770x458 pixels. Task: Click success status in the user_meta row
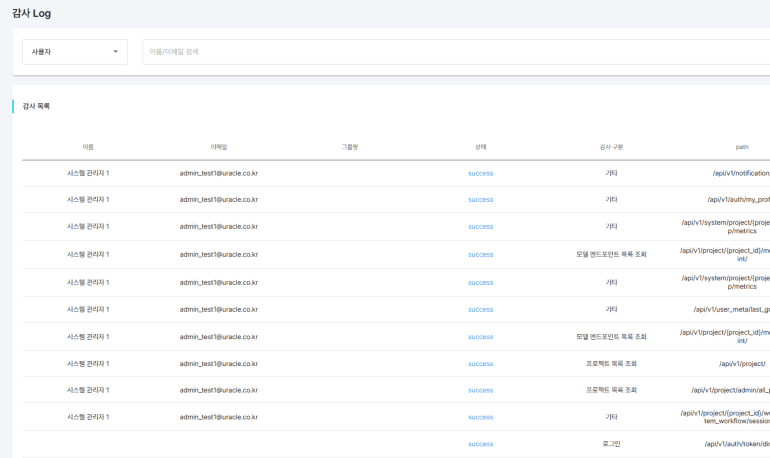click(x=481, y=310)
